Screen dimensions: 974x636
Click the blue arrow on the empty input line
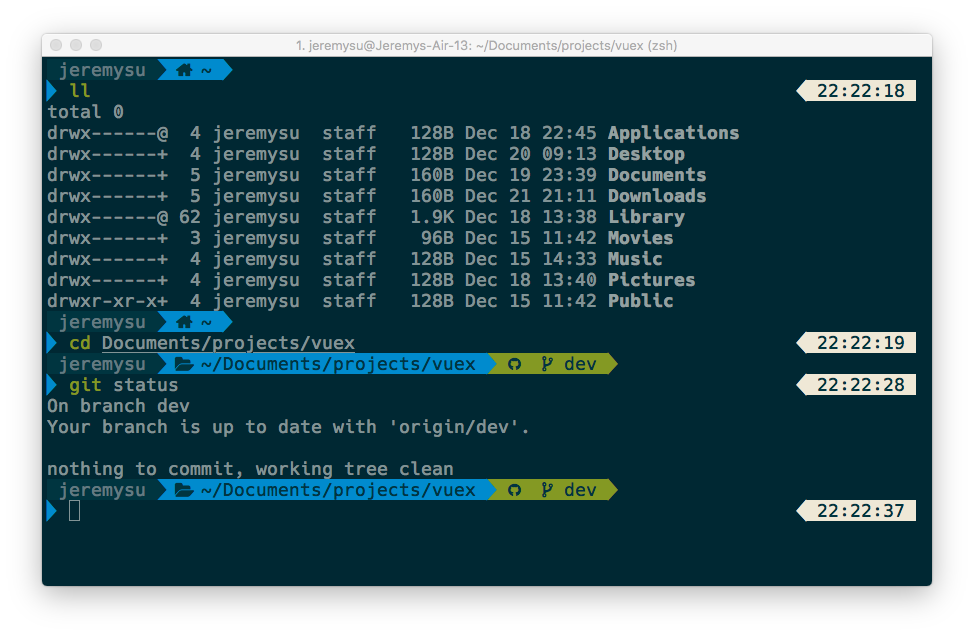coord(52,511)
